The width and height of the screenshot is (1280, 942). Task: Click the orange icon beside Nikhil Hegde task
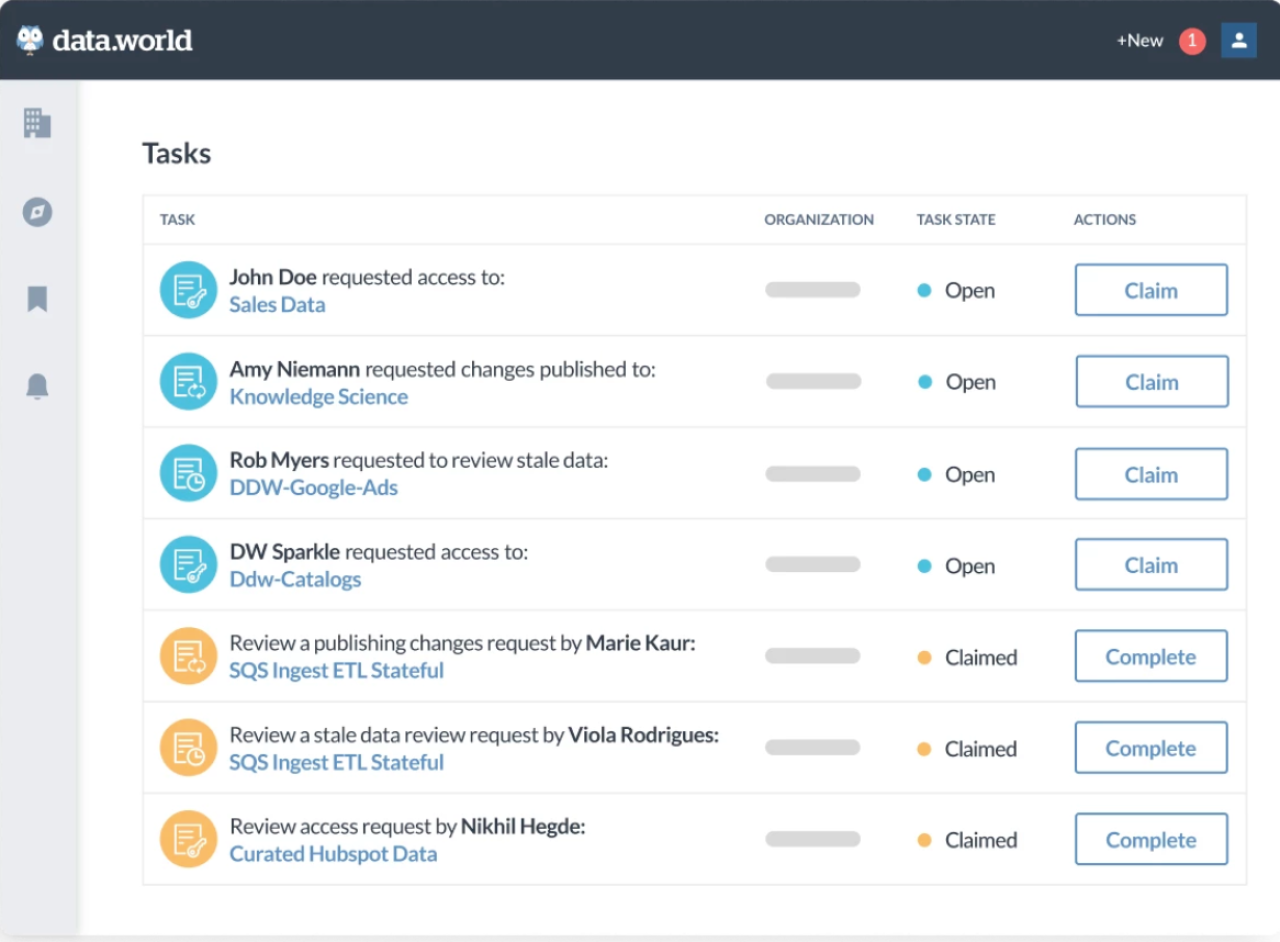tap(188, 839)
